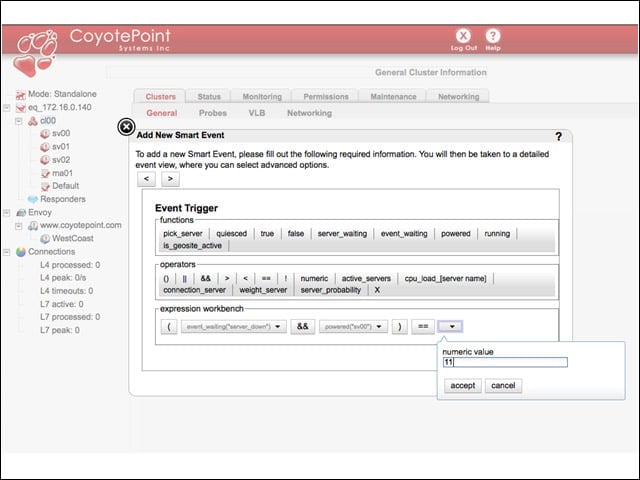Open event_waiting("server_down") dropdown in workbench
The width and height of the screenshot is (640, 480).
coord(234,327)
